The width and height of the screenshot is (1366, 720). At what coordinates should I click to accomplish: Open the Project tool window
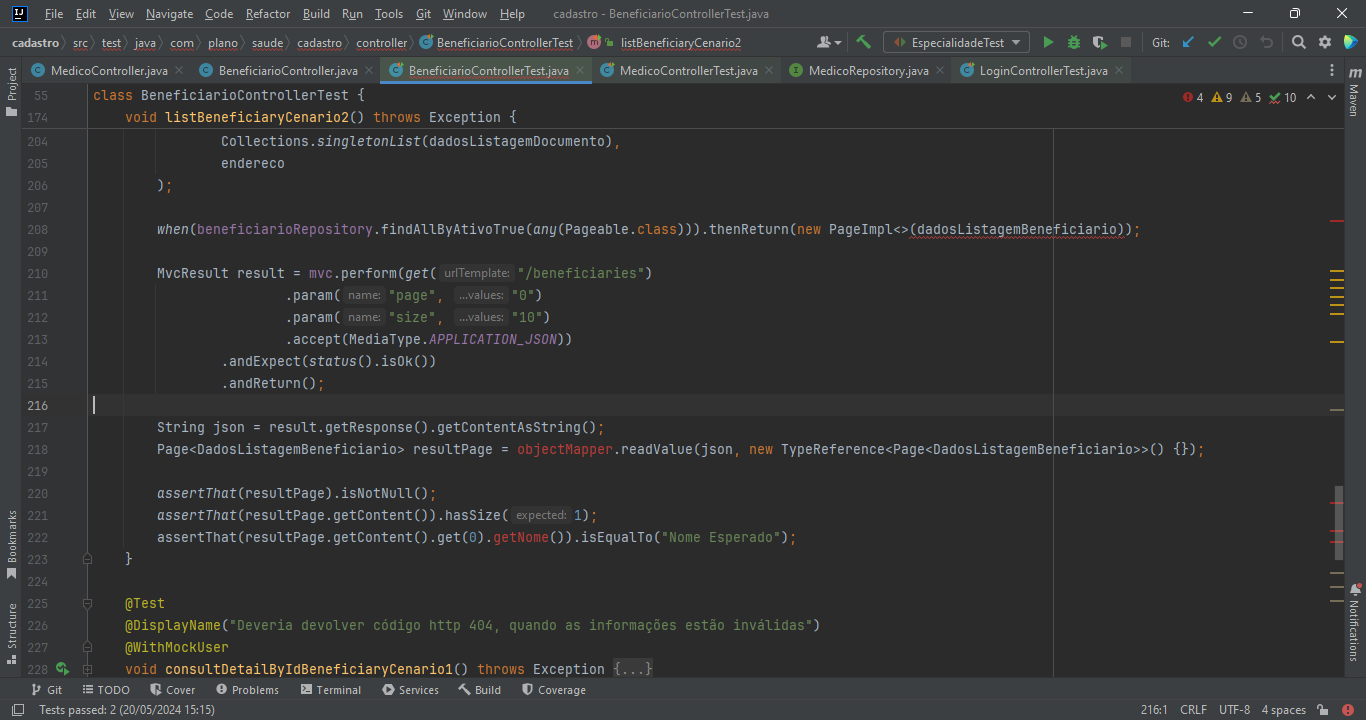tap(12, 92)
